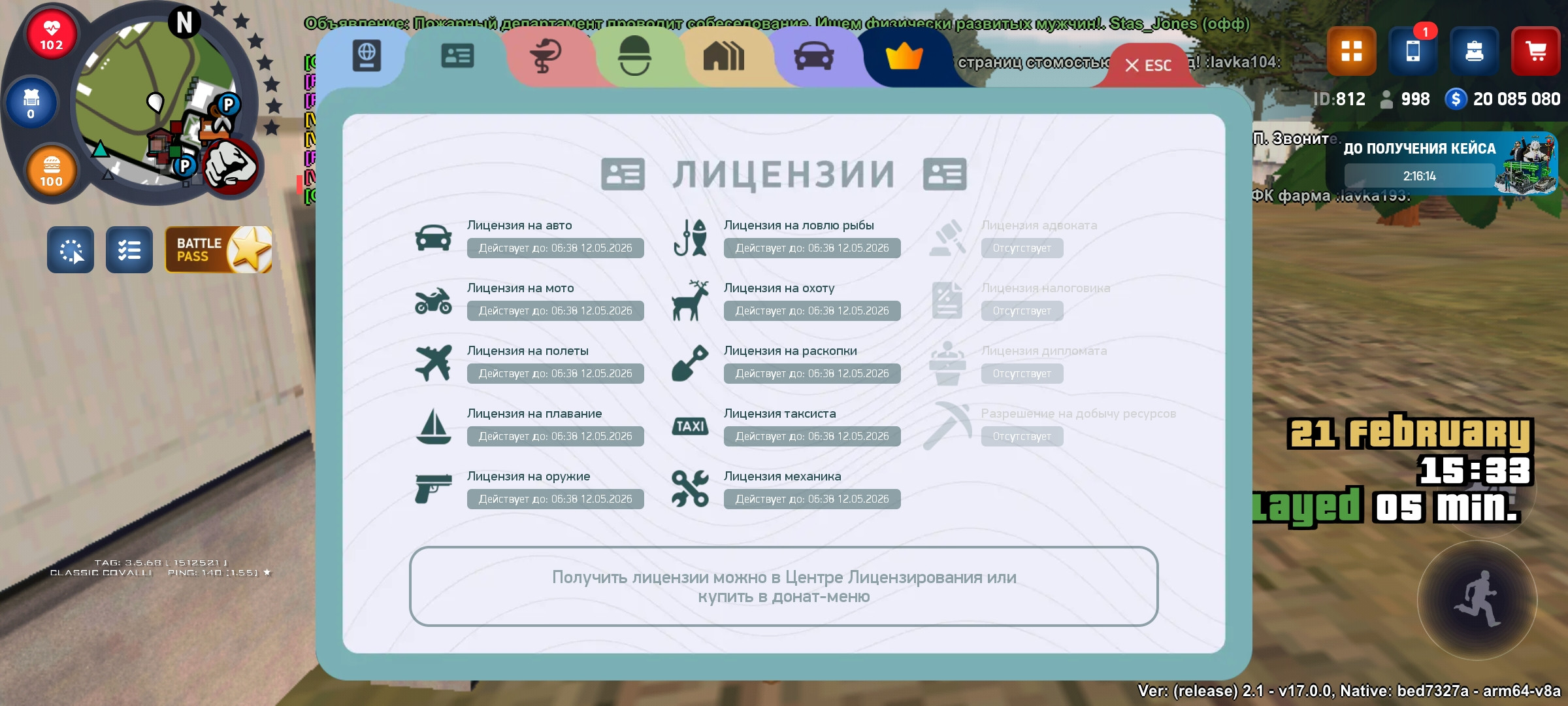Switch to the houses property tab
Screen dimensions: 1568x706
coord(723,56)
